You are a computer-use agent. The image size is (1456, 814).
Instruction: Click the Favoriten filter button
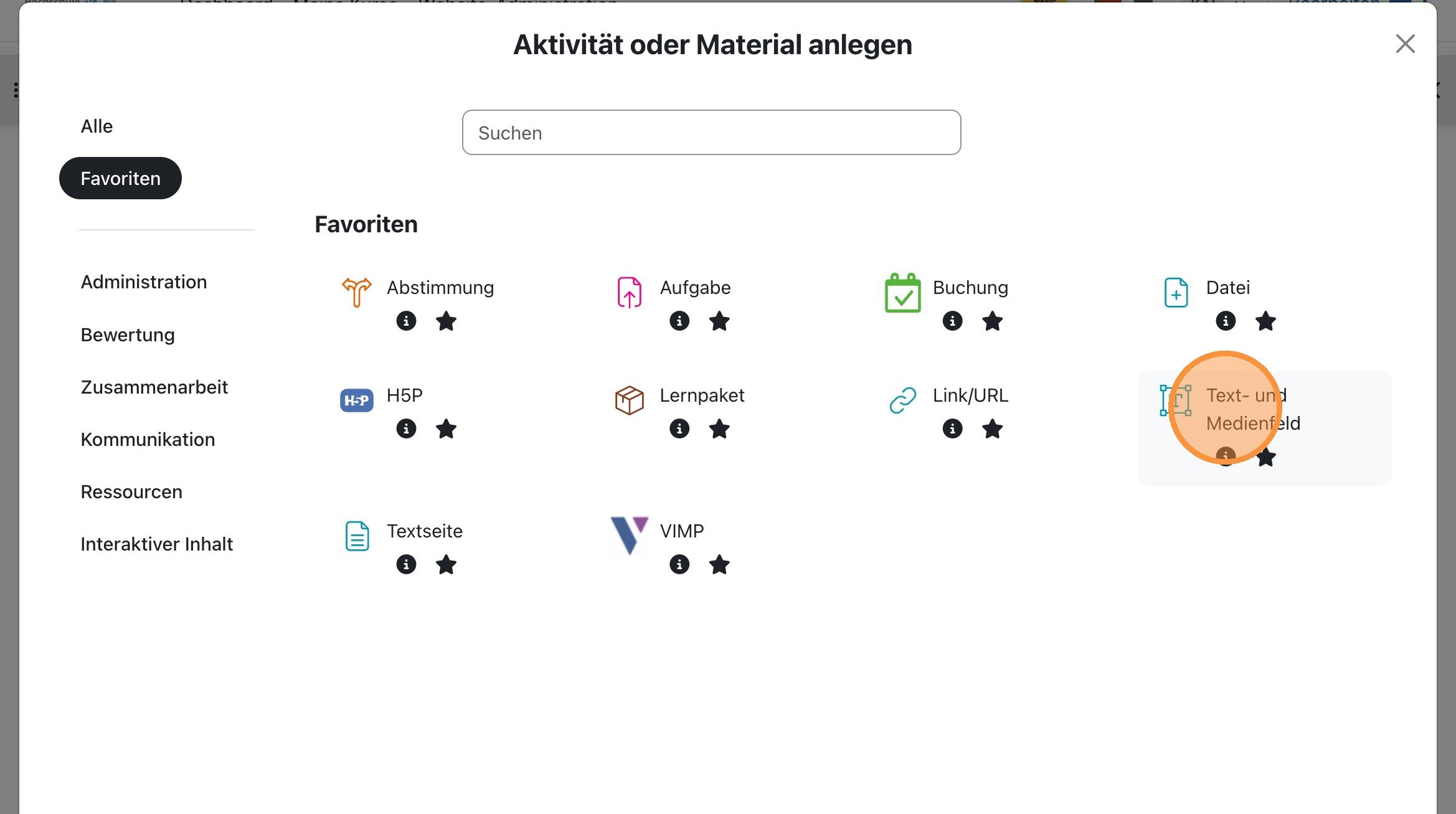coord(120,178)
